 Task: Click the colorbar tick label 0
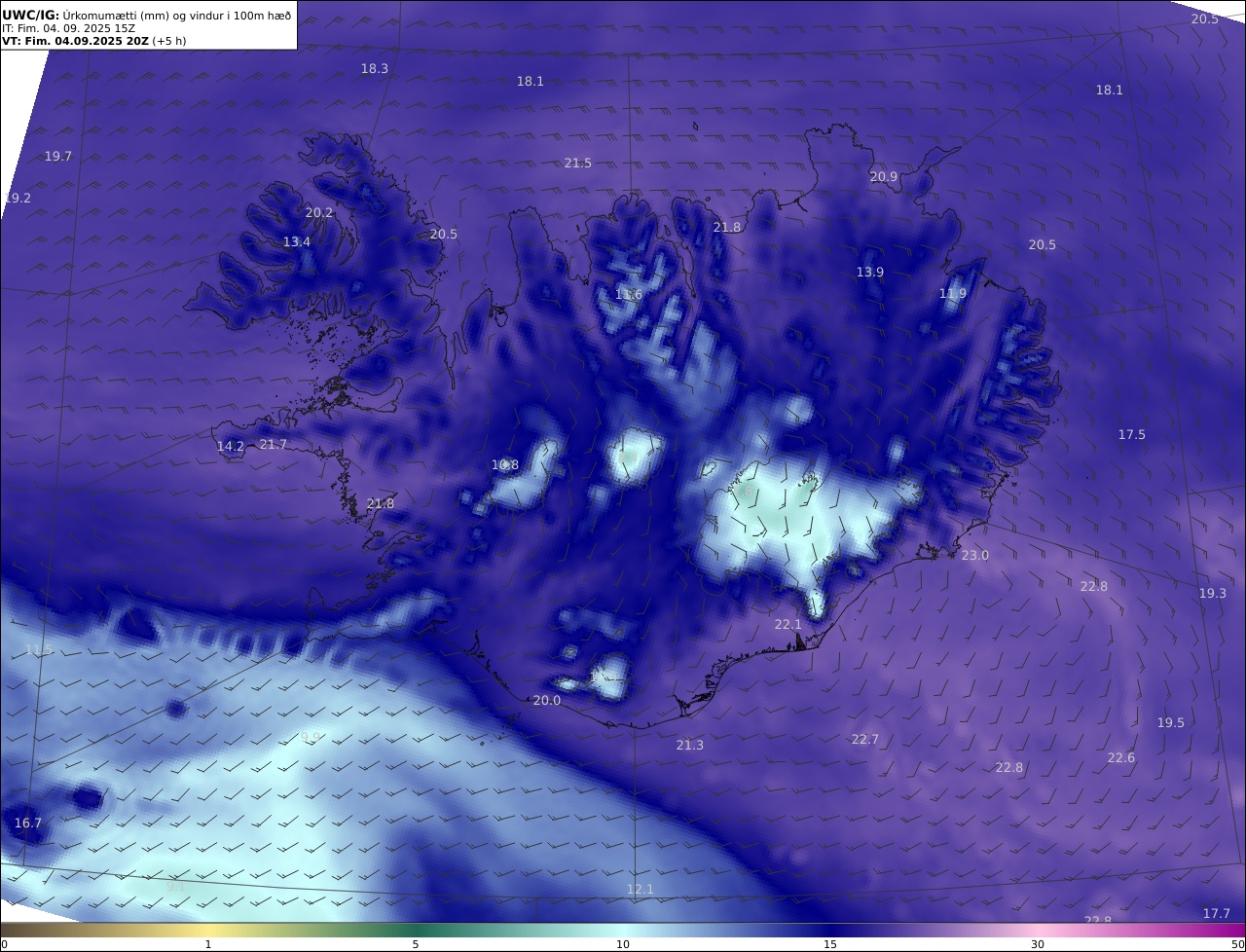click(x=4, y=944)
